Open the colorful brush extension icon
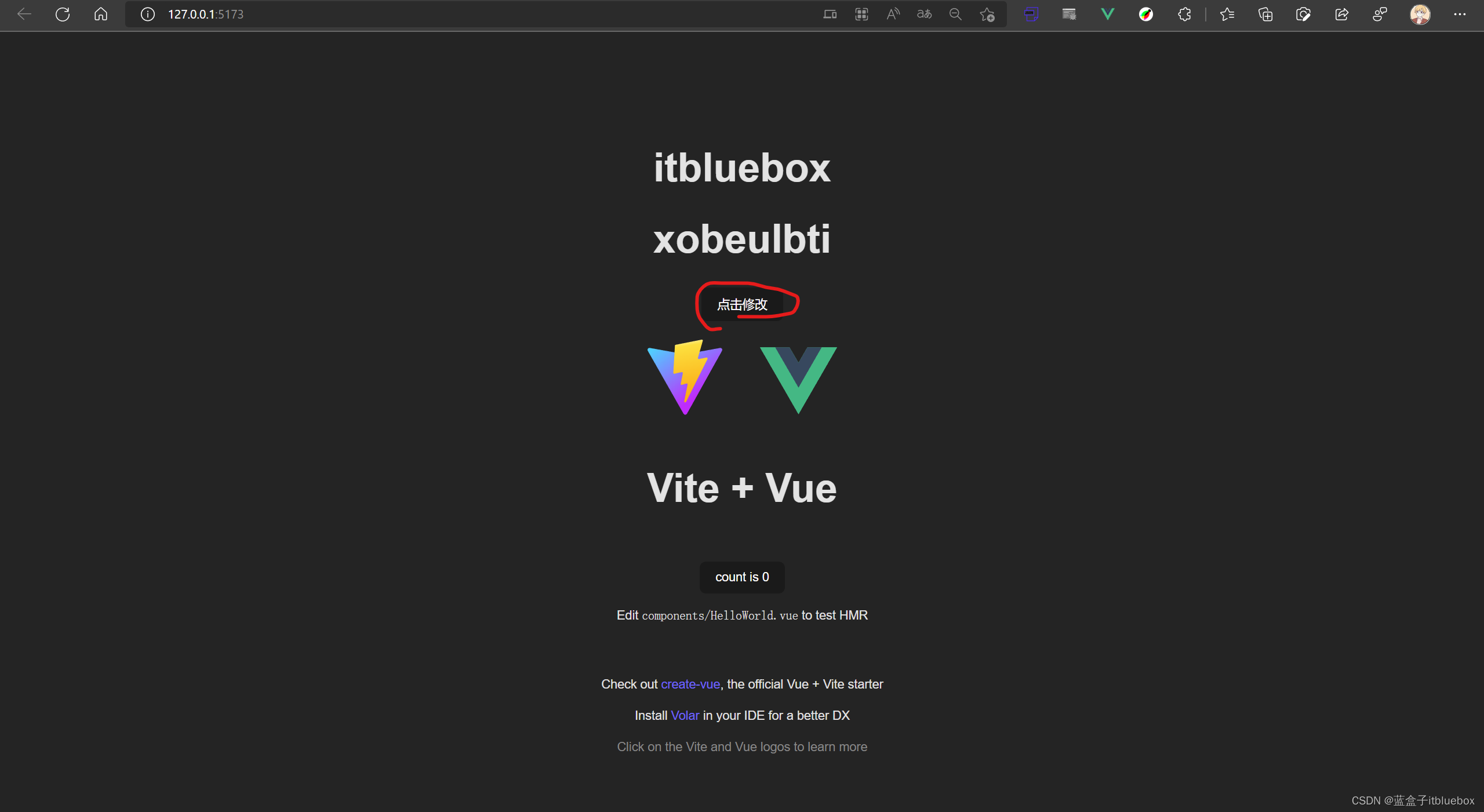The image size is (1484, 812). click(x=1146, y=14)
